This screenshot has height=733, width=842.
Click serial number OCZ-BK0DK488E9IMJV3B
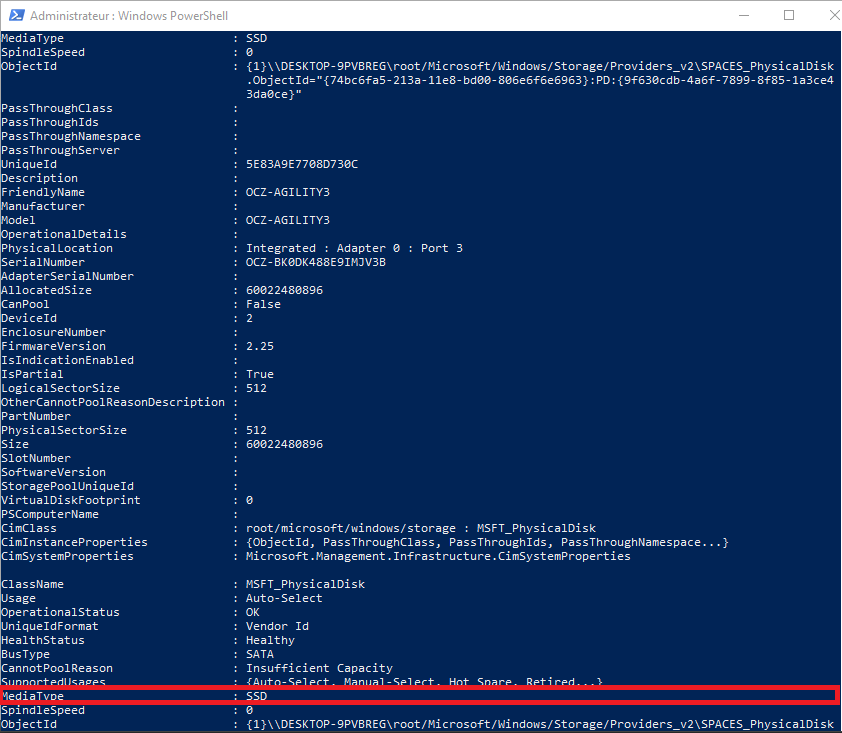pos(316,262)
